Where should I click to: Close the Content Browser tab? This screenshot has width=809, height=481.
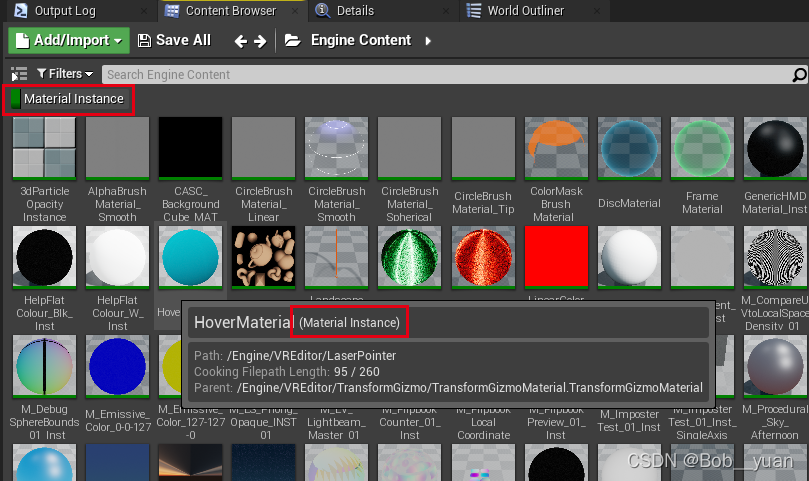[x=295, y=11]
